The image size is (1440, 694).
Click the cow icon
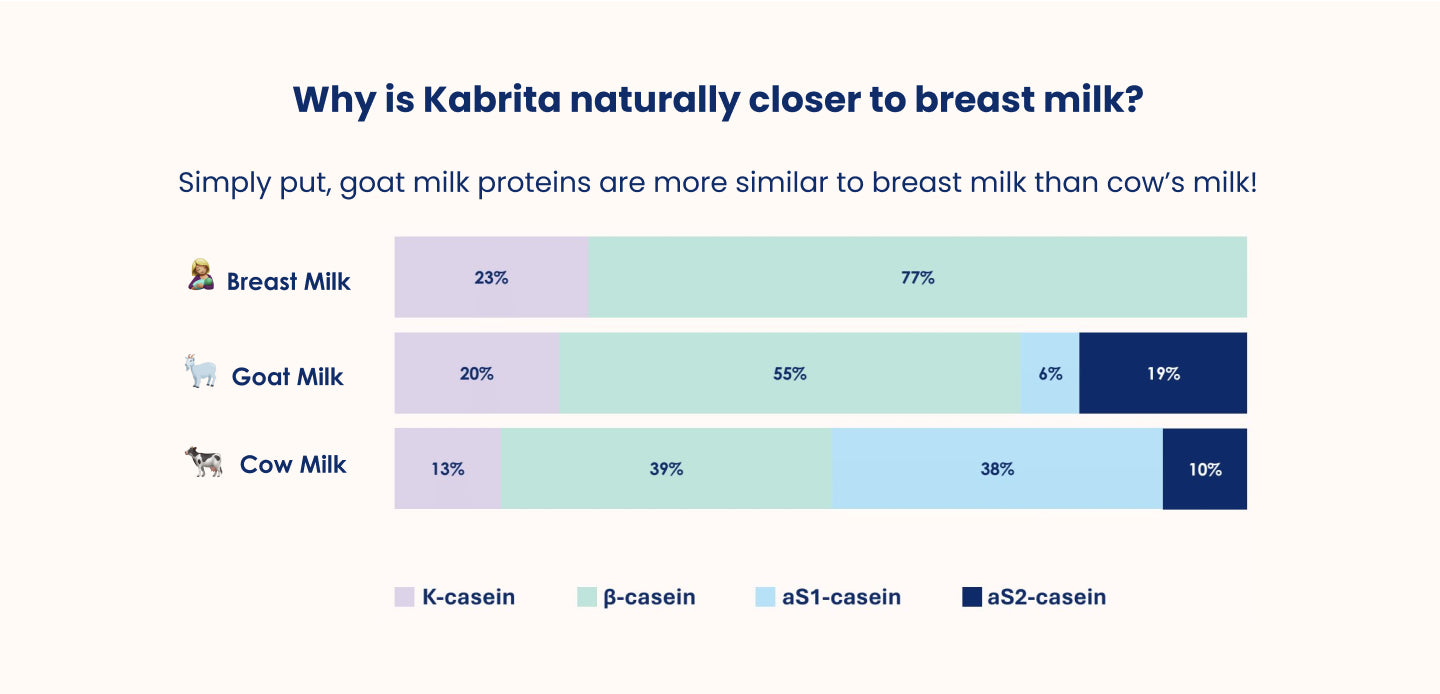pos(204,462)
